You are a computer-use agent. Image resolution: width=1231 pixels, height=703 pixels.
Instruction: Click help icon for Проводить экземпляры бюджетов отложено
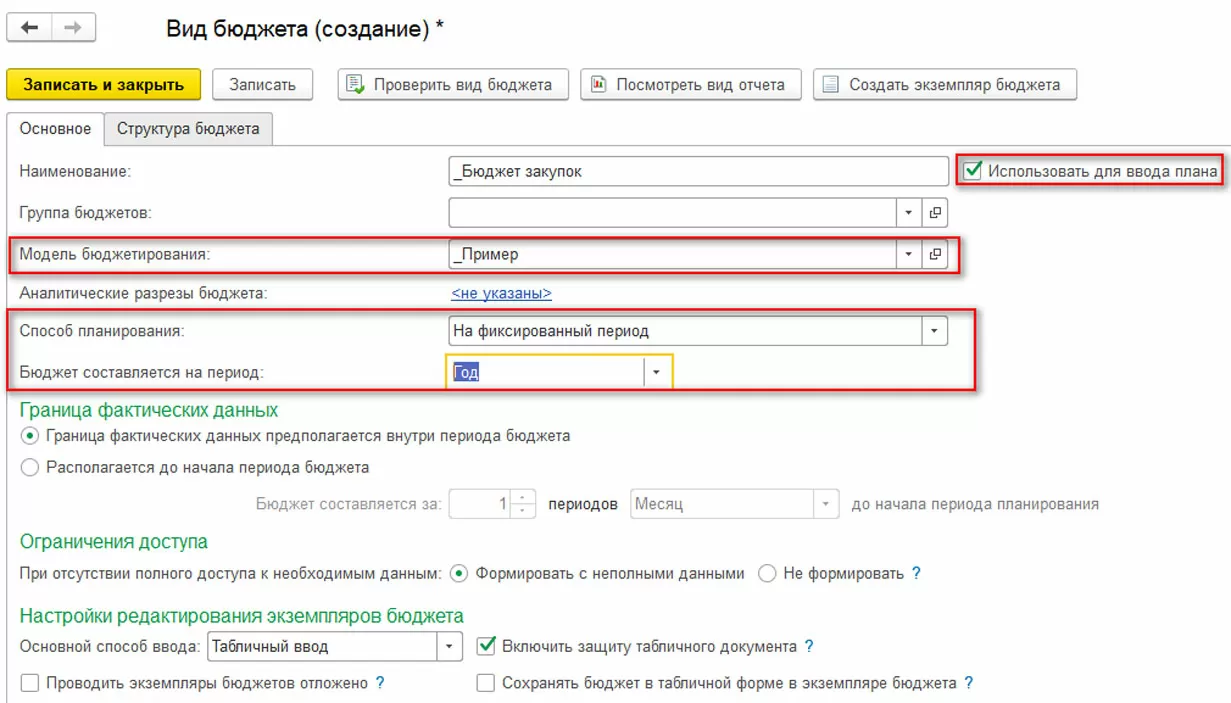pos(380,684)
